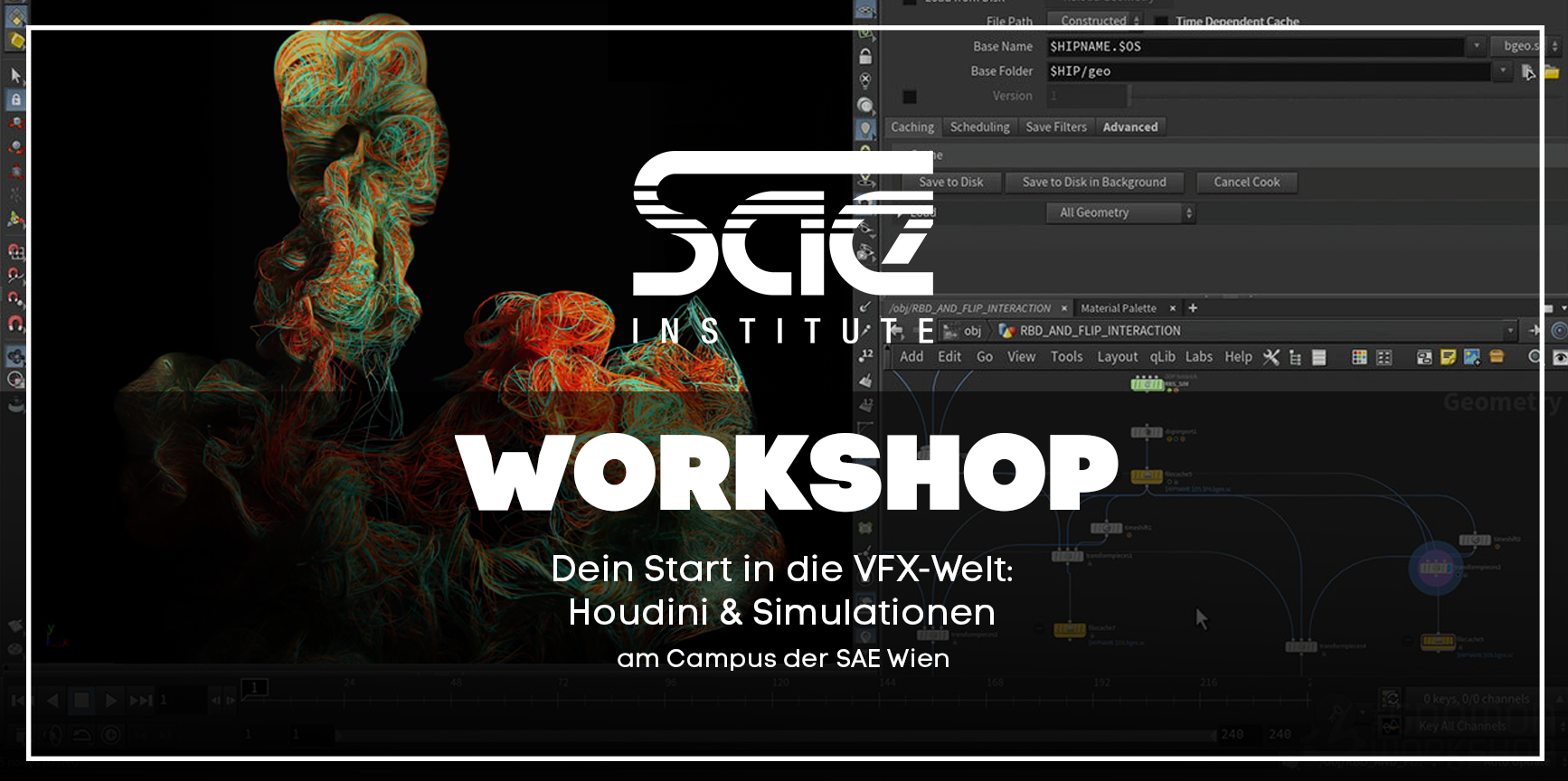Open the Add menu in network editor
The width and height of the screenshot is (1568, 781).
(x=912, y=357)
